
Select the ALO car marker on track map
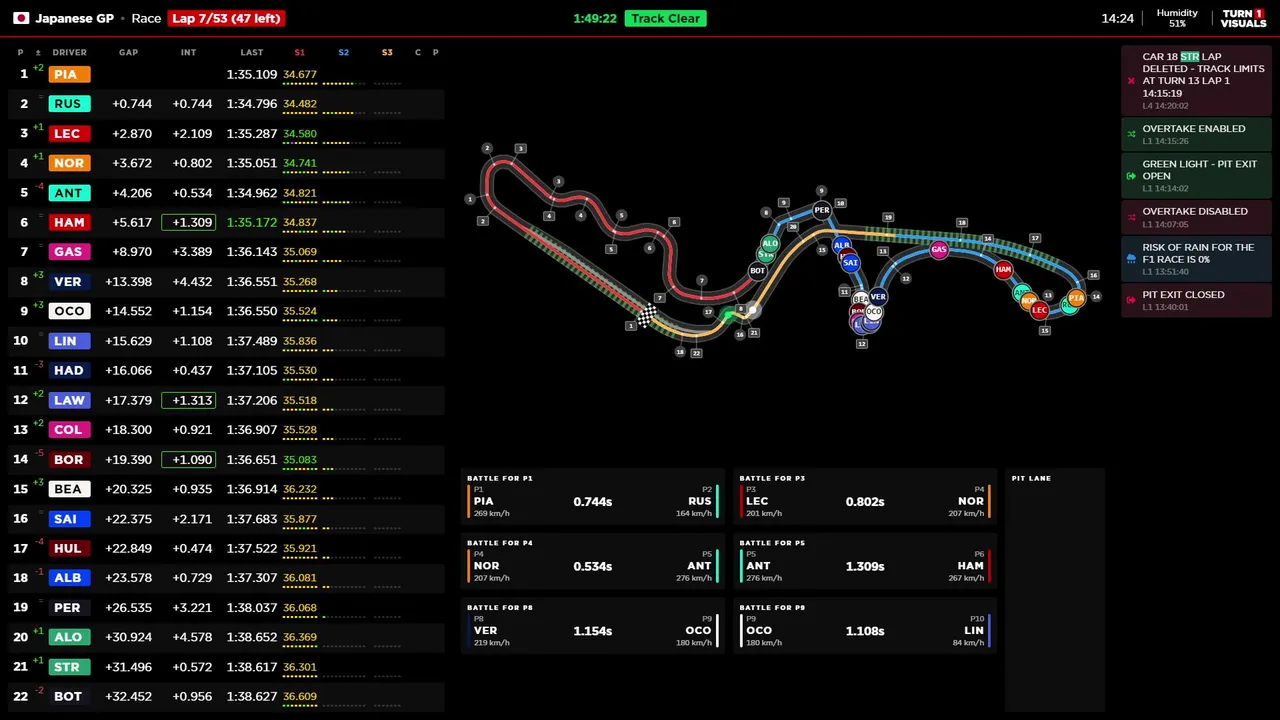770,243
